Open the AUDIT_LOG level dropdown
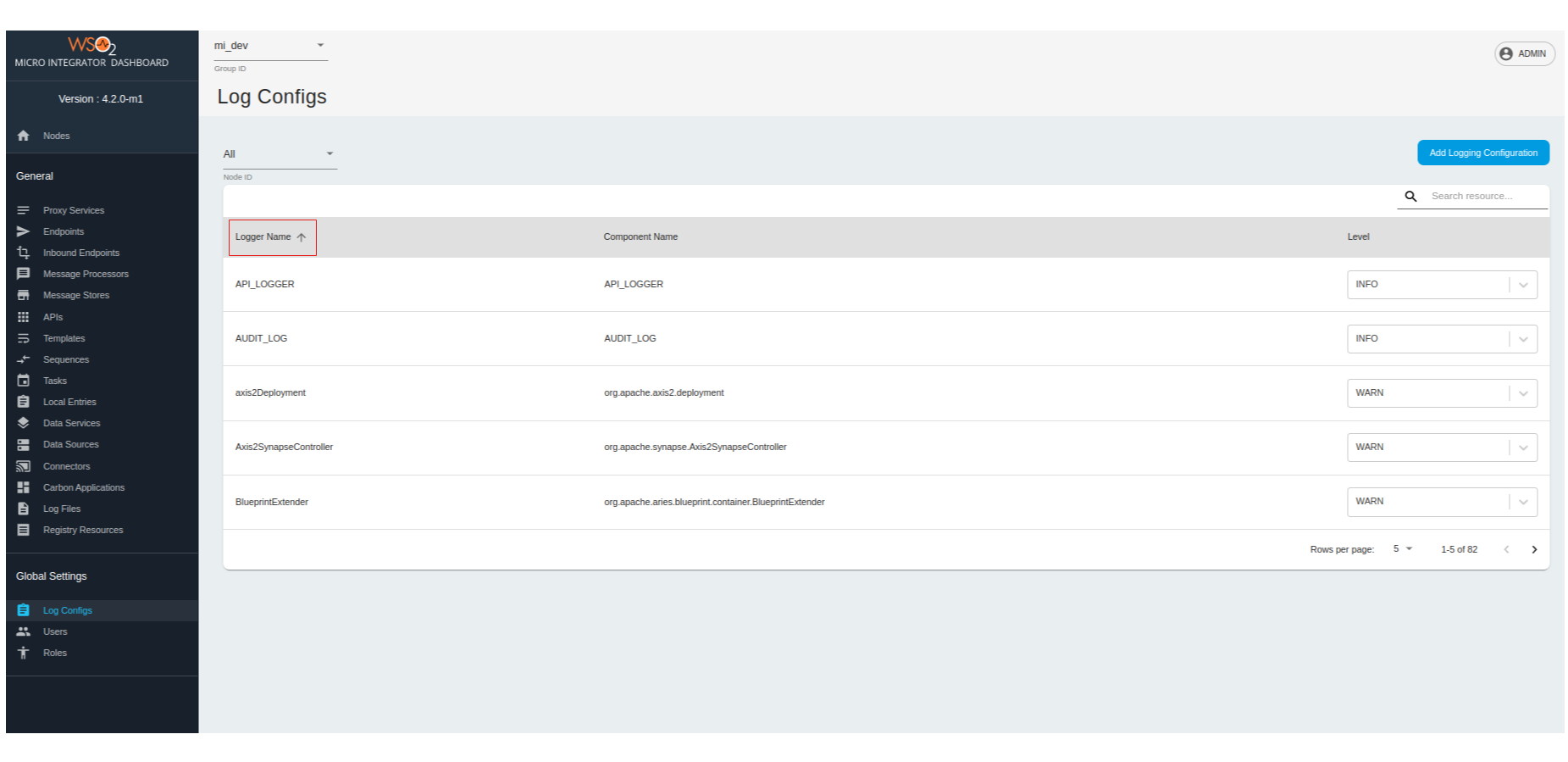 [x=1442, y=339]
